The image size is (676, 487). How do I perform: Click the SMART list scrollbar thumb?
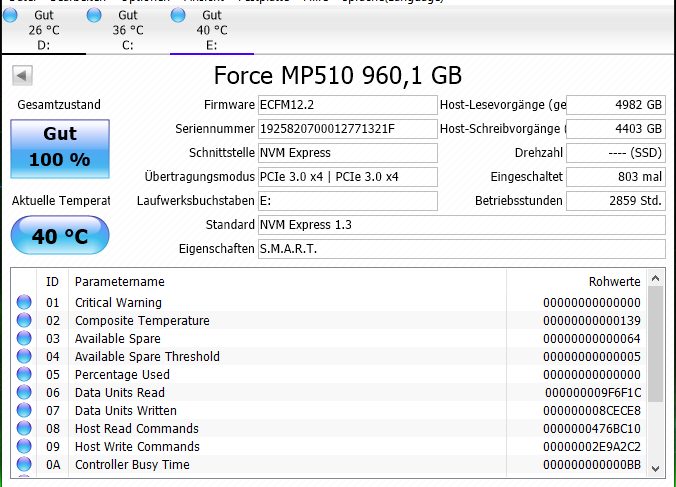655,344
